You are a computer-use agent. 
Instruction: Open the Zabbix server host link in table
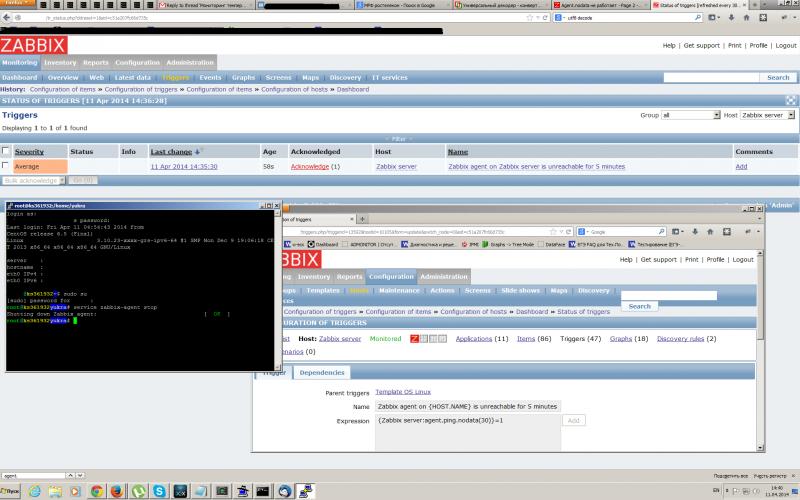tap(396, 166)
